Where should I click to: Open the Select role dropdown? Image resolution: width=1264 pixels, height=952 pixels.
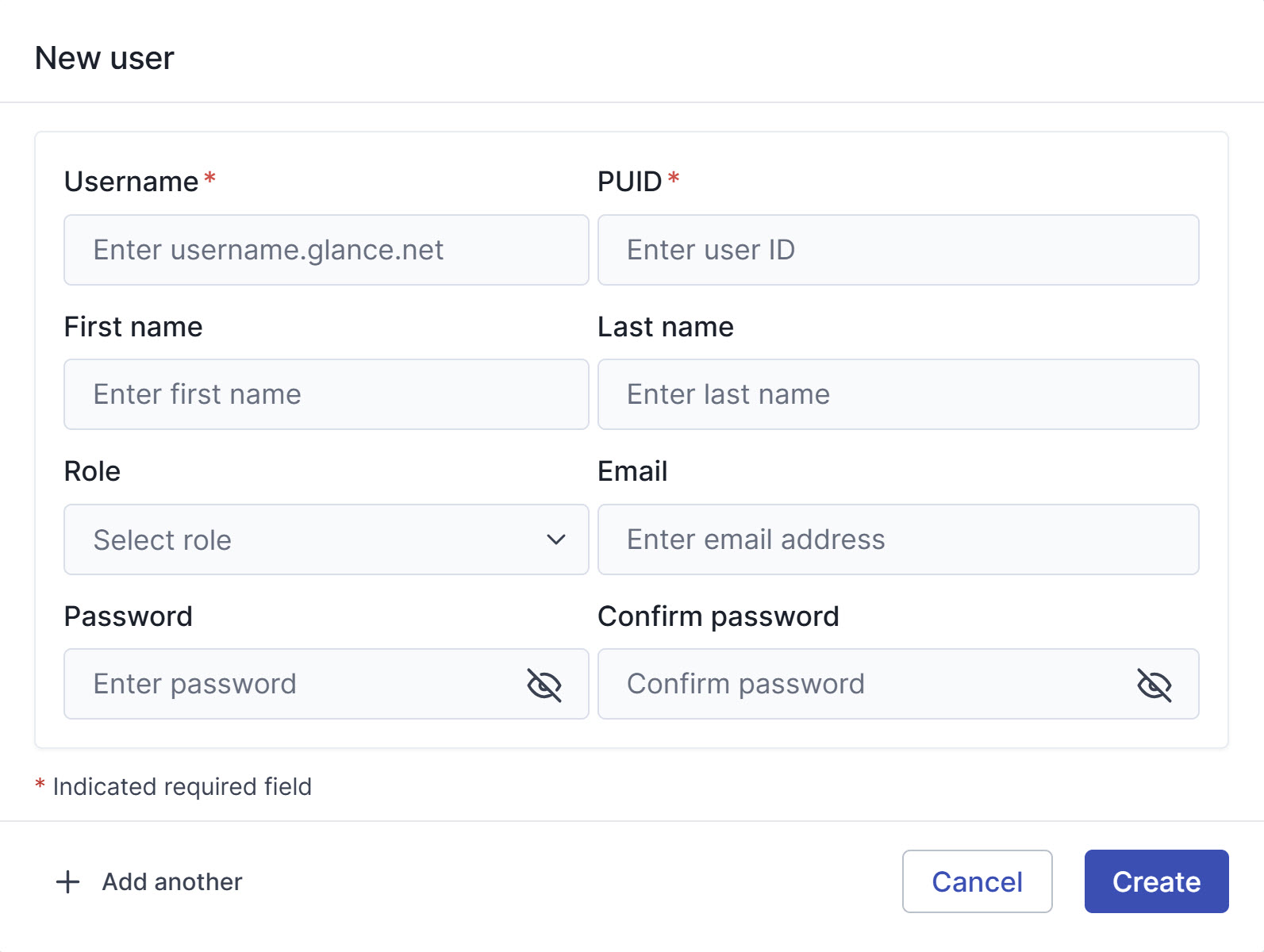coord(326,539)
